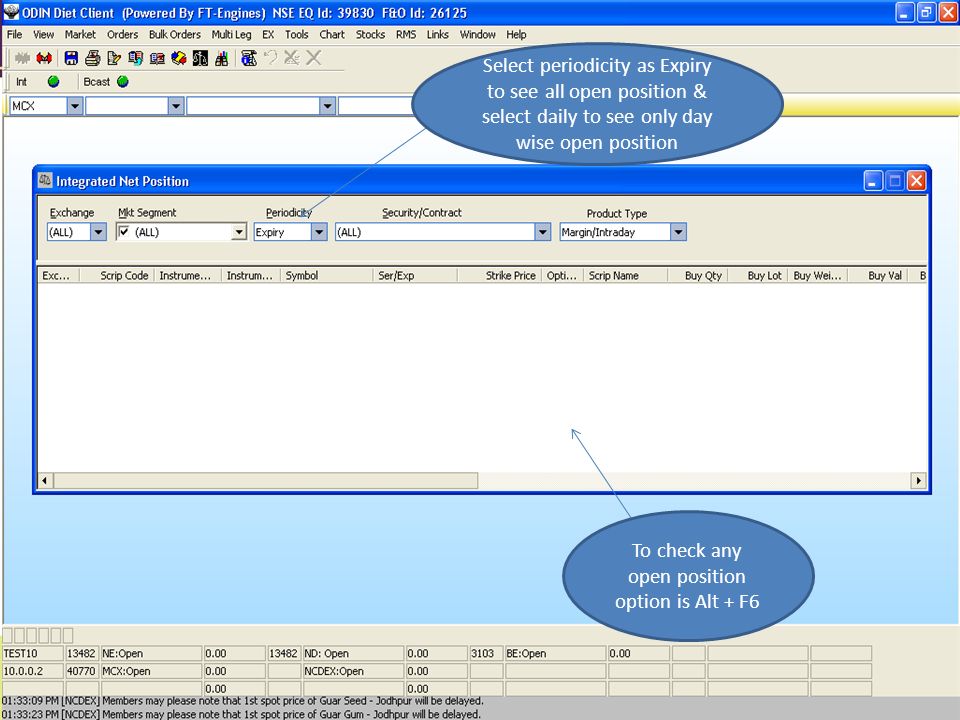Click the Exc... column header
Image resolution: width=960 pixels, height=720 pixels.
[59, 276]
